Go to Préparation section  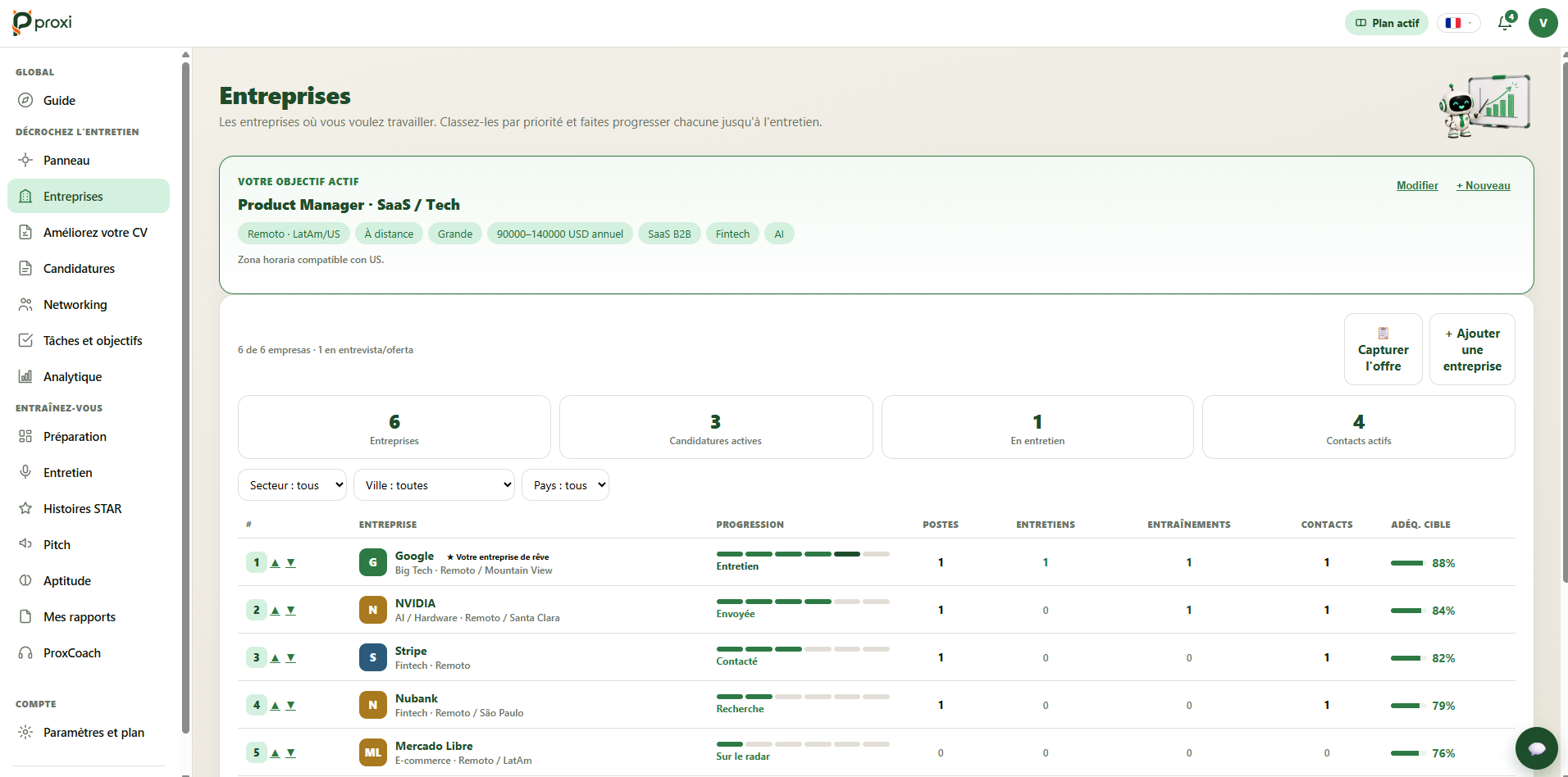point(89,437)
